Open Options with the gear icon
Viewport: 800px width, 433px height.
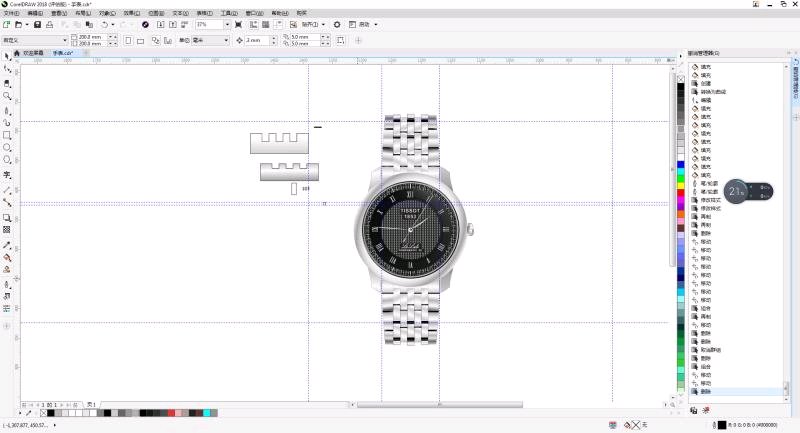point(337,24)
